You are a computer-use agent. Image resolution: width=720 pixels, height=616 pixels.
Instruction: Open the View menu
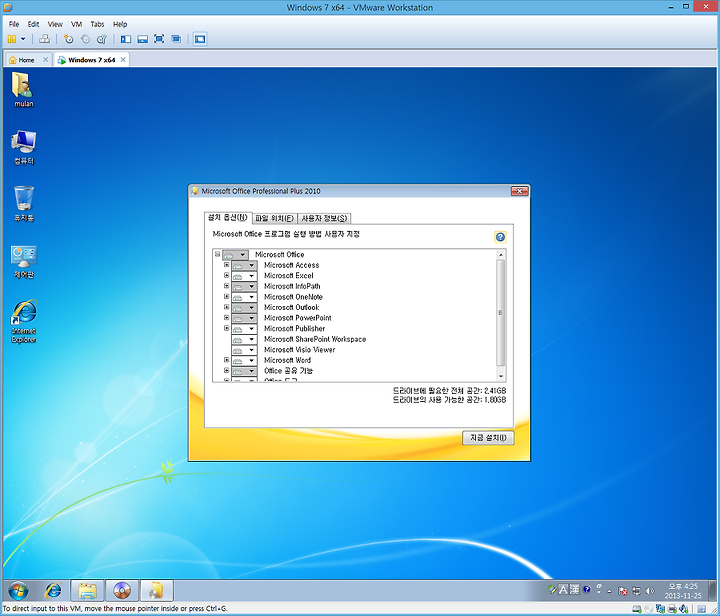pos(55,24)
